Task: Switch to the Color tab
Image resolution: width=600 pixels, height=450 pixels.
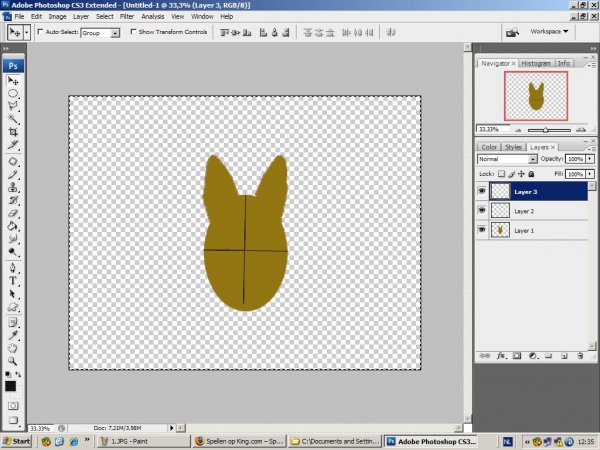Action: tap(489, 147)
